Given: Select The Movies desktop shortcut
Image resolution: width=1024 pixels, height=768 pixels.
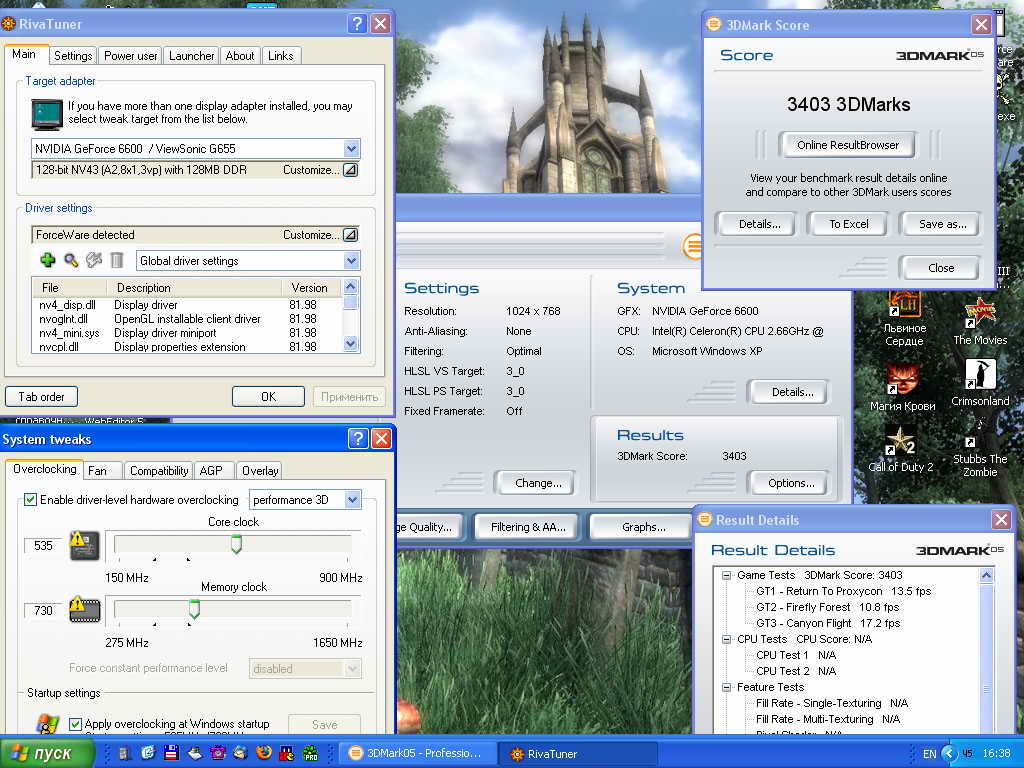Looking at the screenshot, I should coord(980,321).
